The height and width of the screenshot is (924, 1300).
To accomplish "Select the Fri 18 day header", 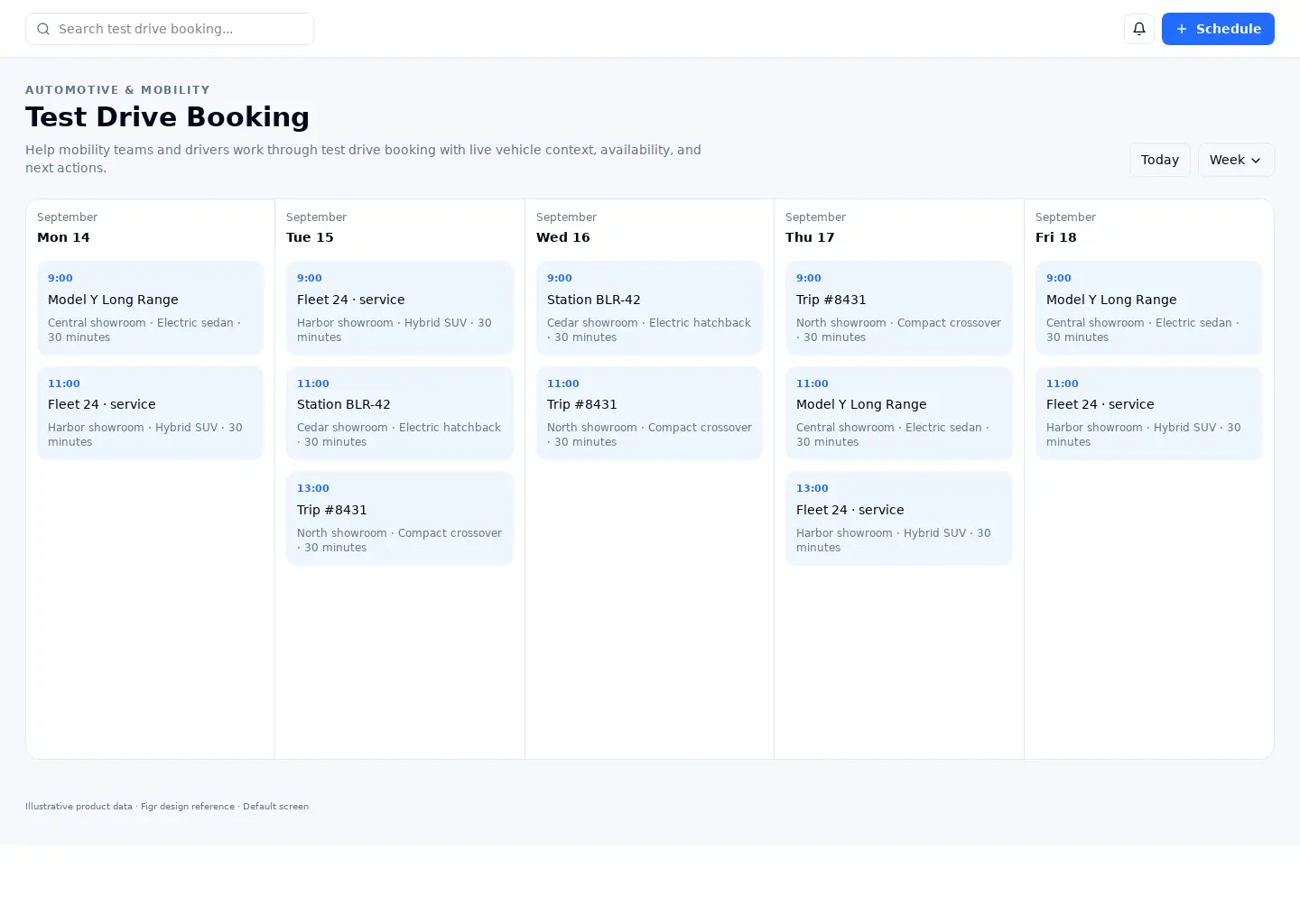I will pos(1056,237).
